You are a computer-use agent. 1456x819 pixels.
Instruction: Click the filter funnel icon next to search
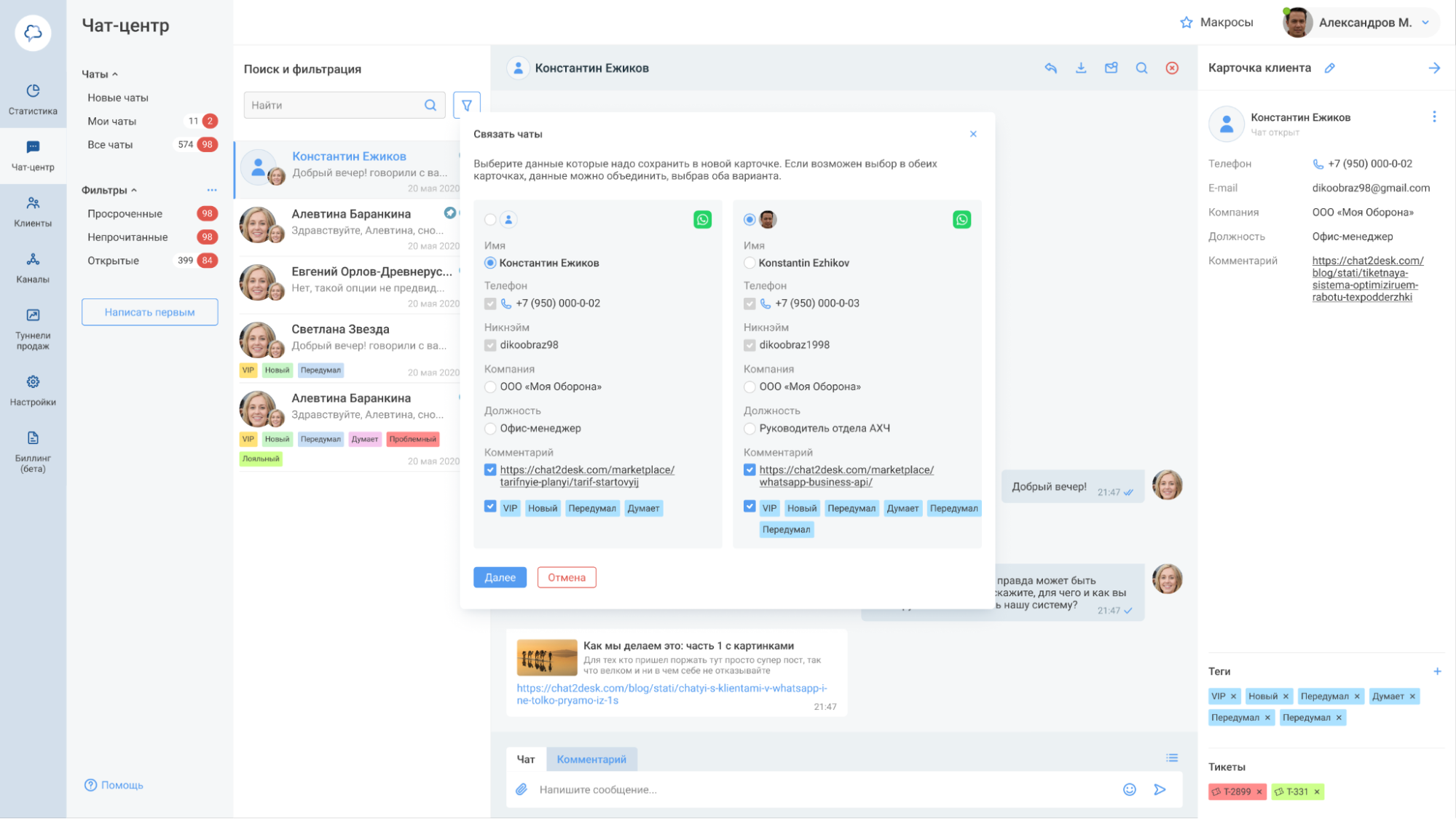pos(467,105)
